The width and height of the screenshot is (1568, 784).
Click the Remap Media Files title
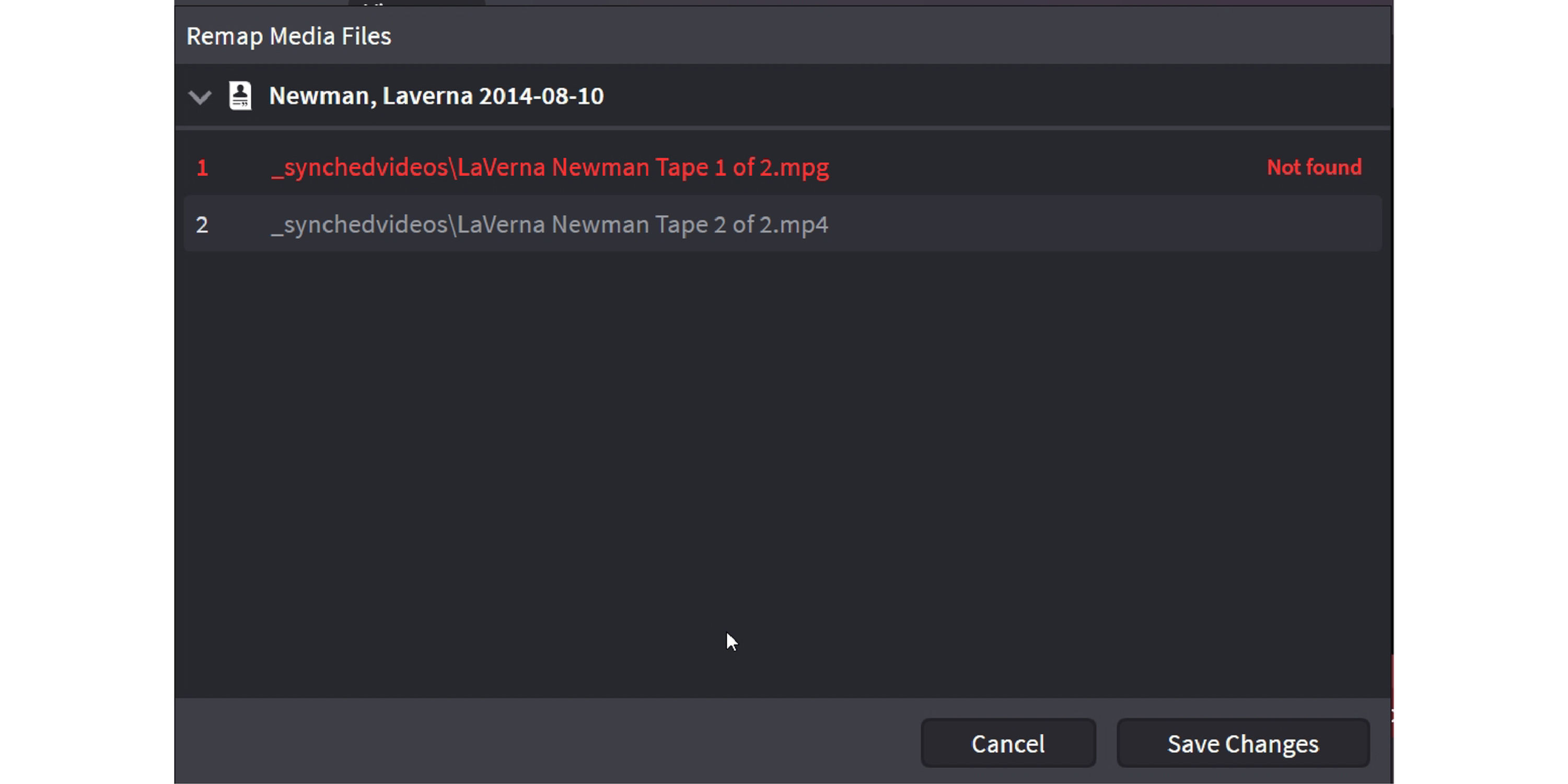click(x=288, y=36)
